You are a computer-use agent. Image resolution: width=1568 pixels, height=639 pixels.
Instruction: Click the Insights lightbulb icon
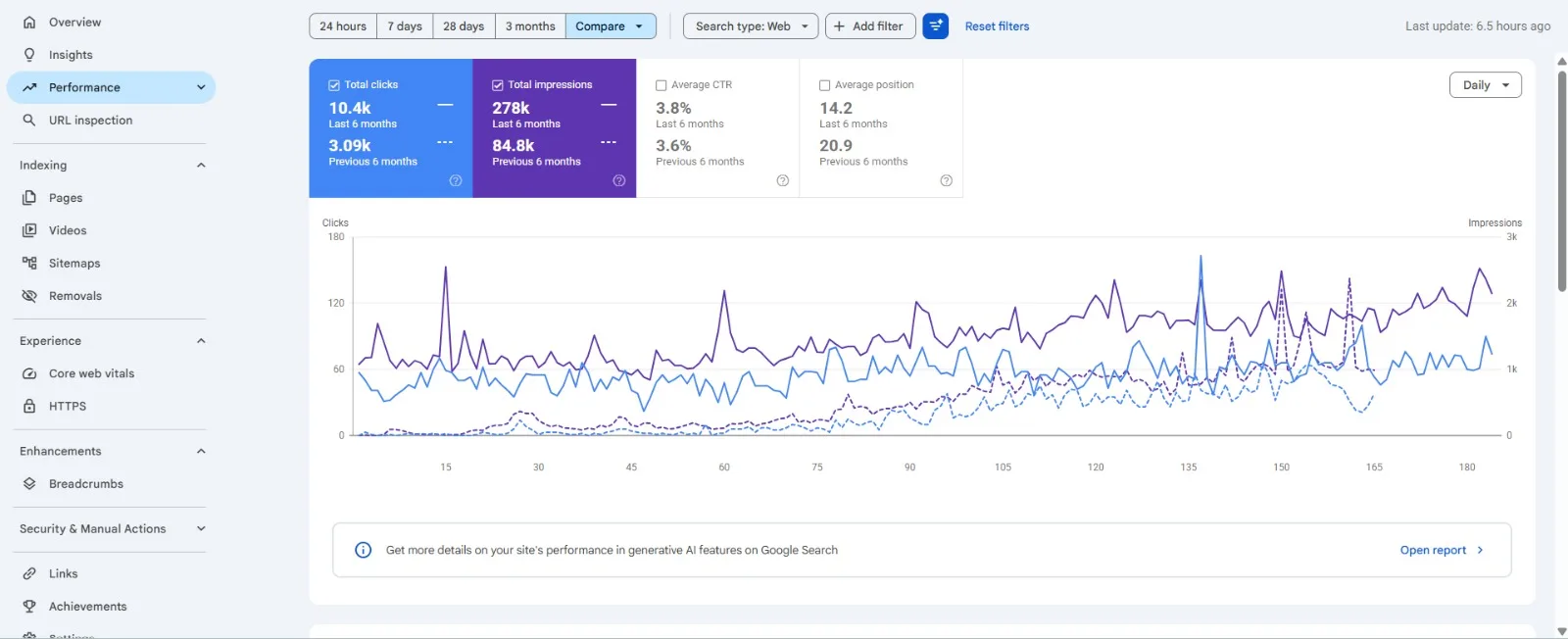29,55
